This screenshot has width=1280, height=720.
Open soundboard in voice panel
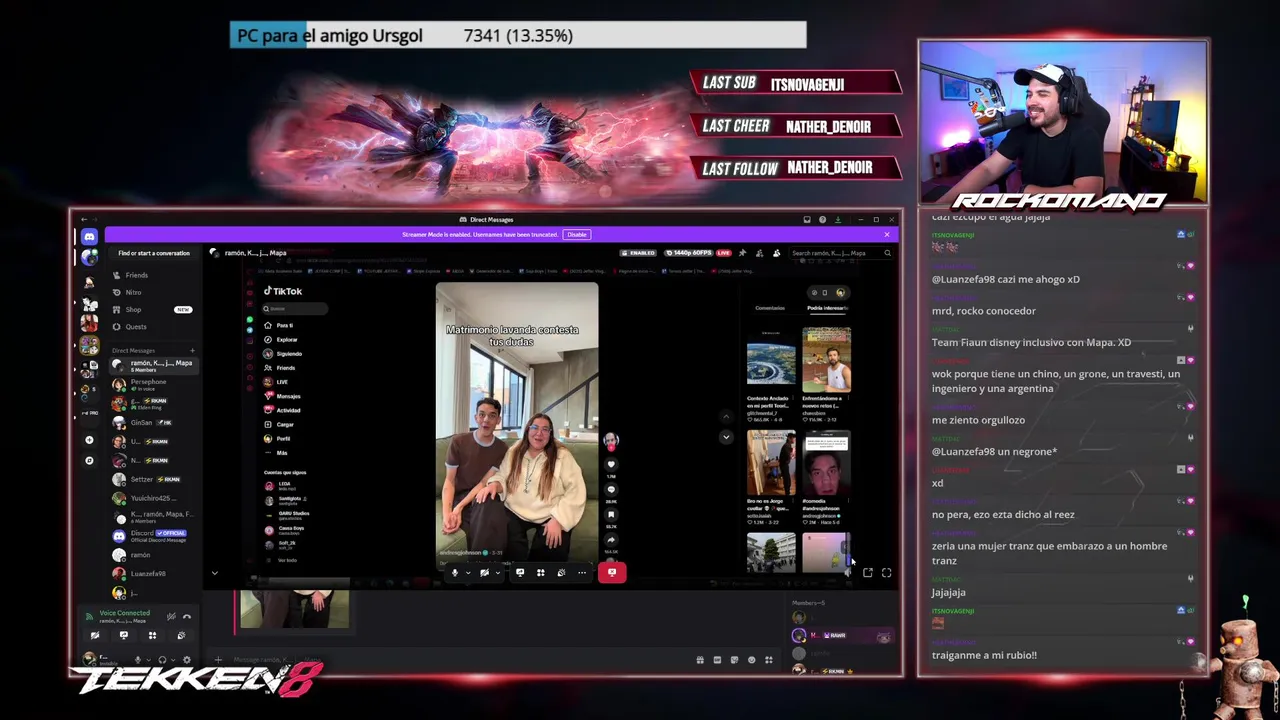pos(181,635)
